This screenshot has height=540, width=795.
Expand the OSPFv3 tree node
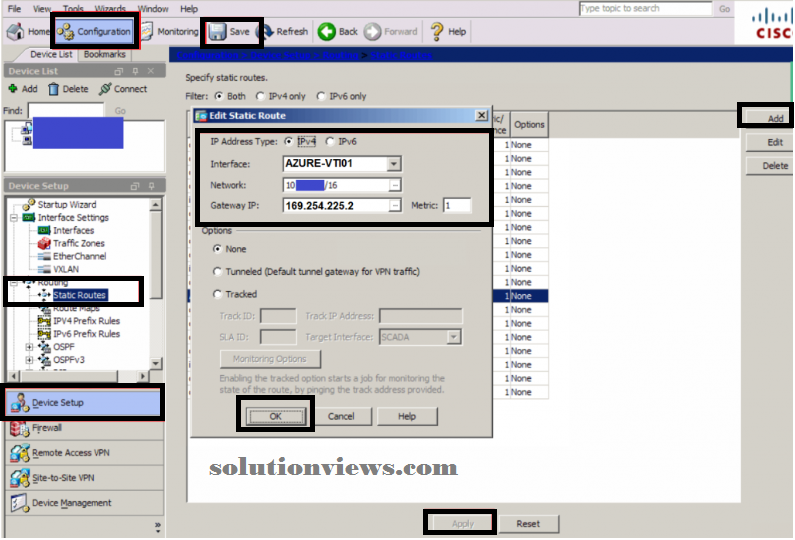point(29,360)
